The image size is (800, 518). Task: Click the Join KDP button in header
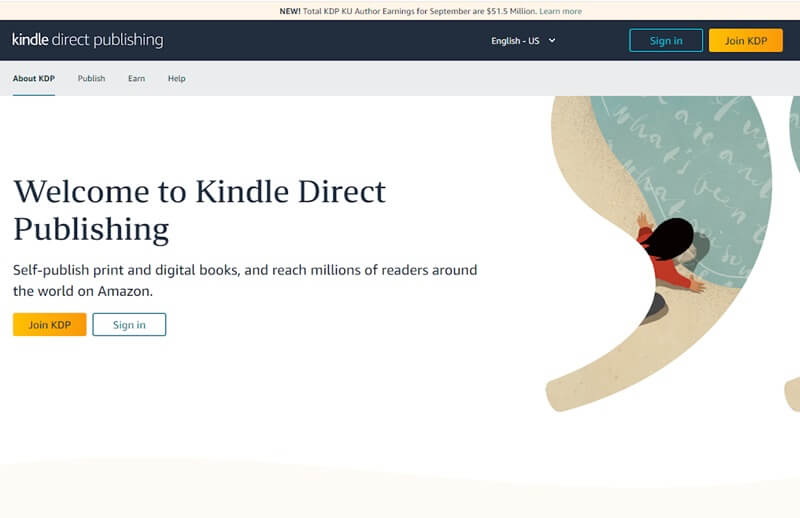[x=745, y=41]
